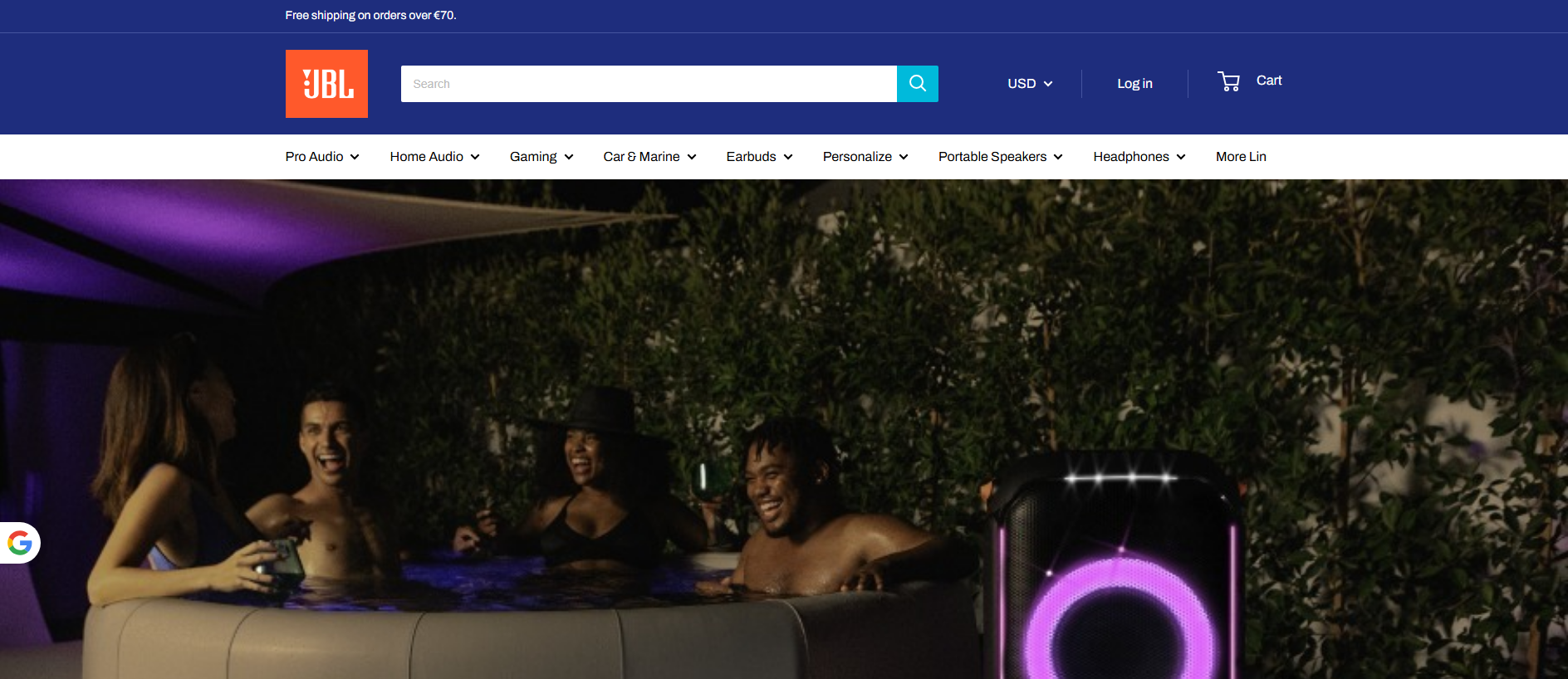Image resolution: width=1568 pixels, height=679 pixels.
Task: Open the More Links menu item
Action: pyautogui.click(x=1241, y=157)
